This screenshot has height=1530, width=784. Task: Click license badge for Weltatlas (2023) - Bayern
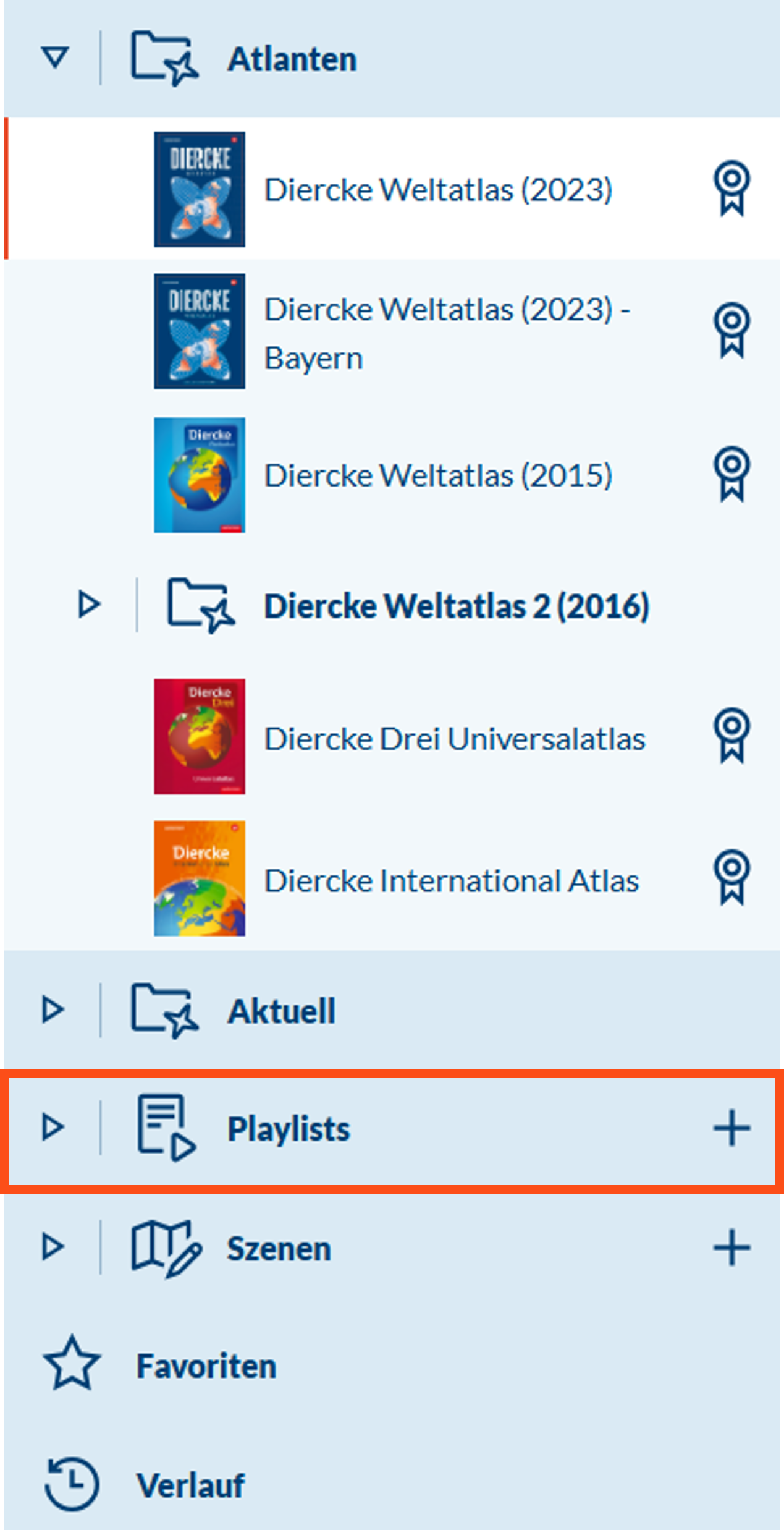pyautogui.click(x=731, y=331)
